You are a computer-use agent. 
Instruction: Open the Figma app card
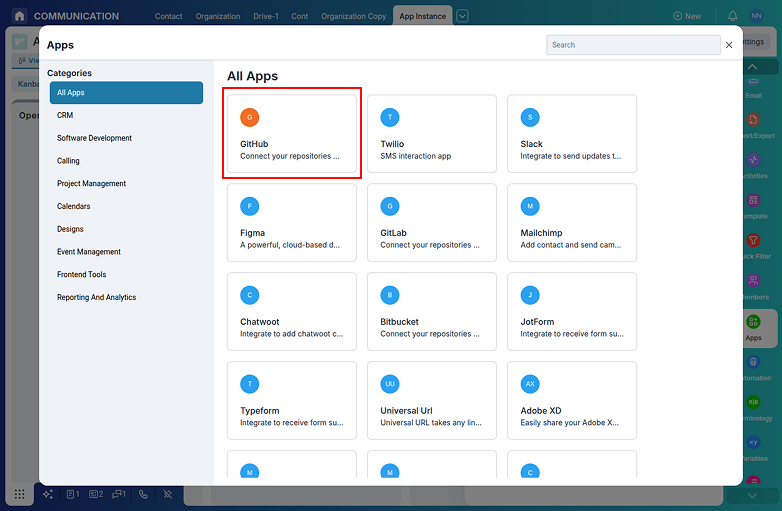click(292, 222)
